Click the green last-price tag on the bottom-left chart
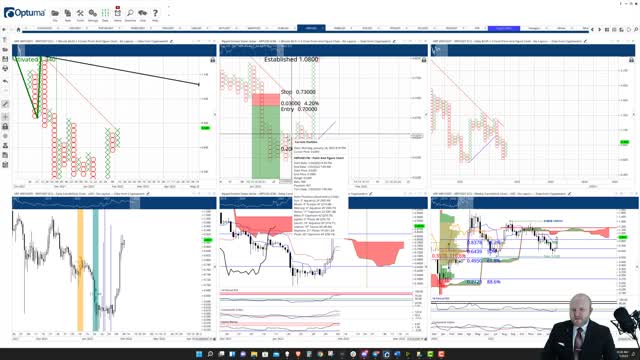Screen dimensions: 640x360 pyautogui.click(x=207, y=240)
